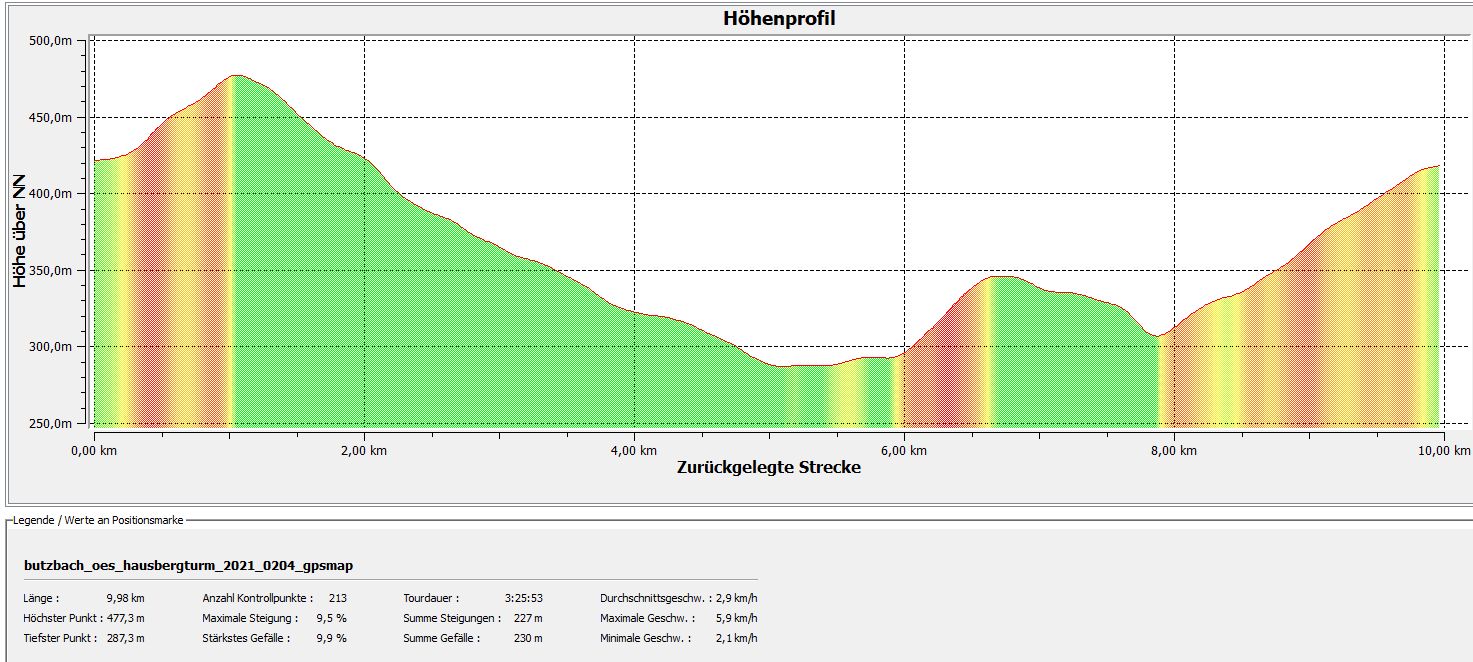Click the Höhenprofil chart title
Image resolution: width=1473 pixels, height=662 pixels.
pyautogui.click(x=778, y=19)
